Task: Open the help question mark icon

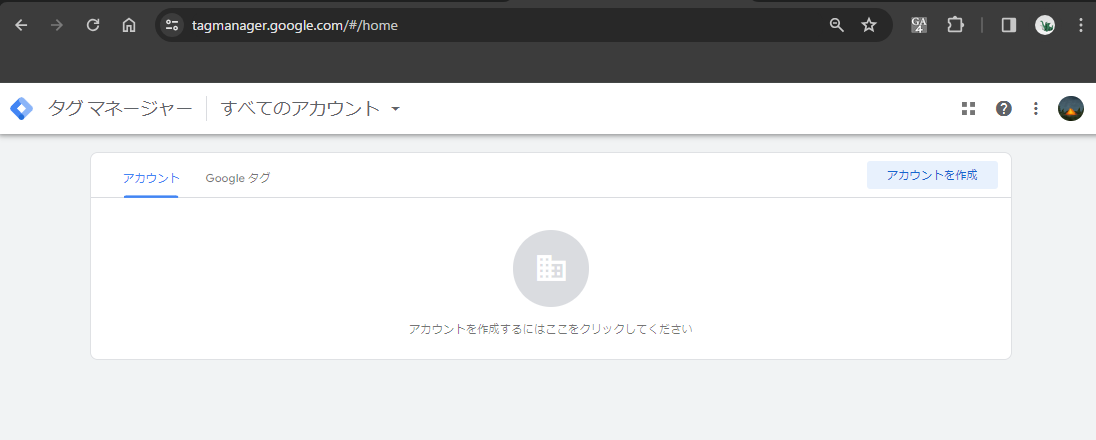Action: point(1004,108)
